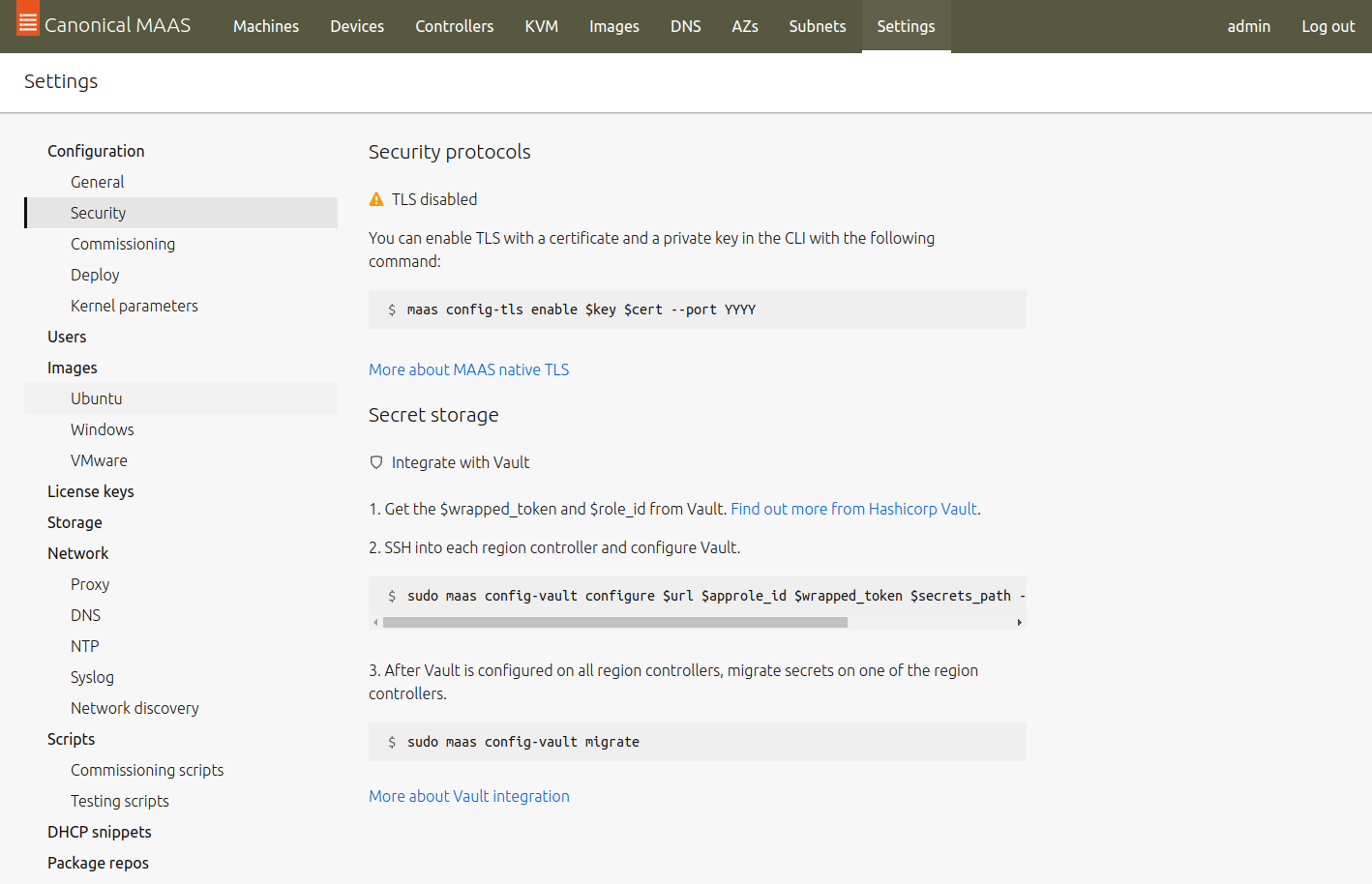Navigate to the KVM section
The height and width of the screenshot is (884, 1372).
[x=541, y=26]
